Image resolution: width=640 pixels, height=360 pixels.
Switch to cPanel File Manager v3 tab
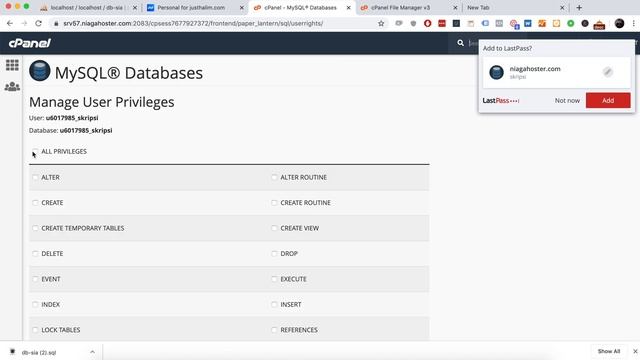point(408,8)
